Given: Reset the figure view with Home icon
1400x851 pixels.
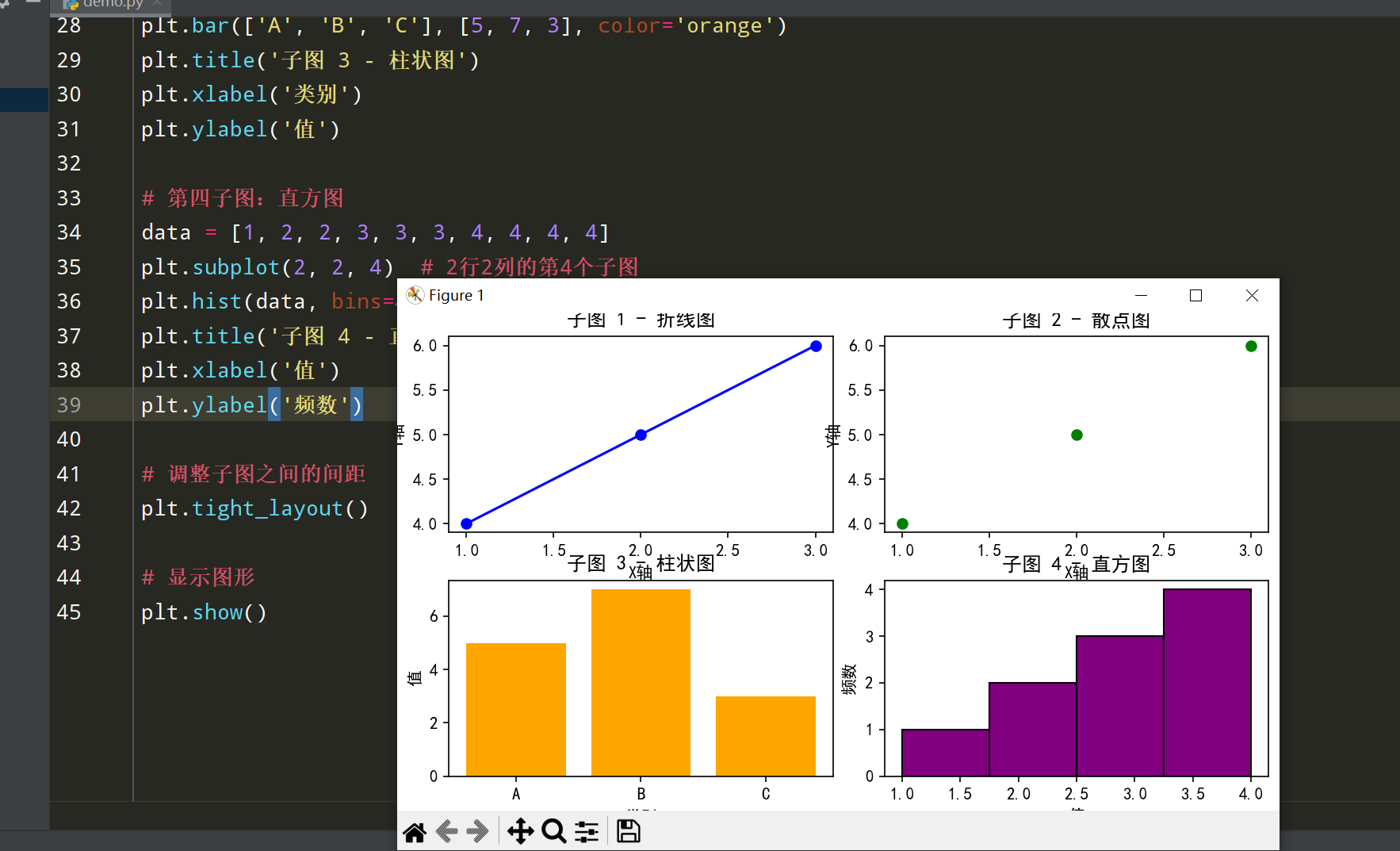Looking at the screenshot, I should point(415,832).
